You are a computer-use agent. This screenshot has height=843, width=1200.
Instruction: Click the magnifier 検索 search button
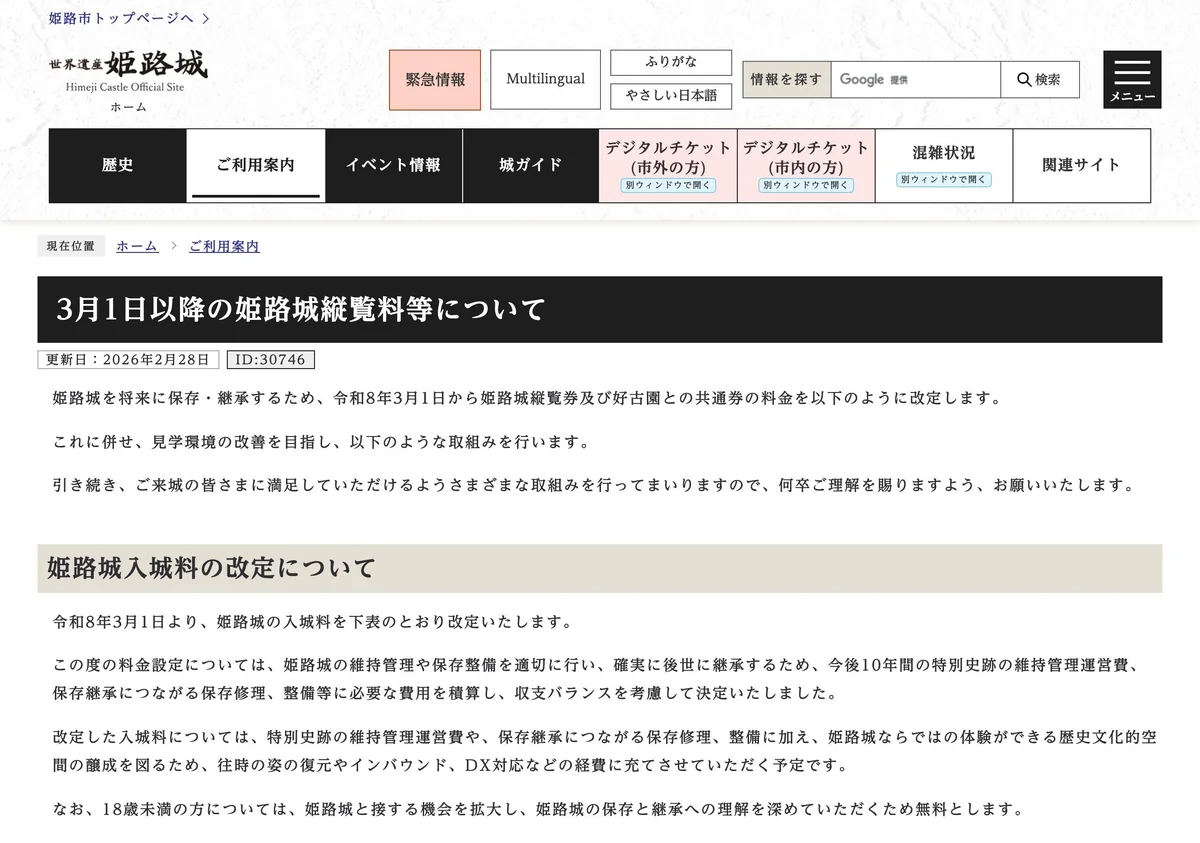pos(1039,80)
